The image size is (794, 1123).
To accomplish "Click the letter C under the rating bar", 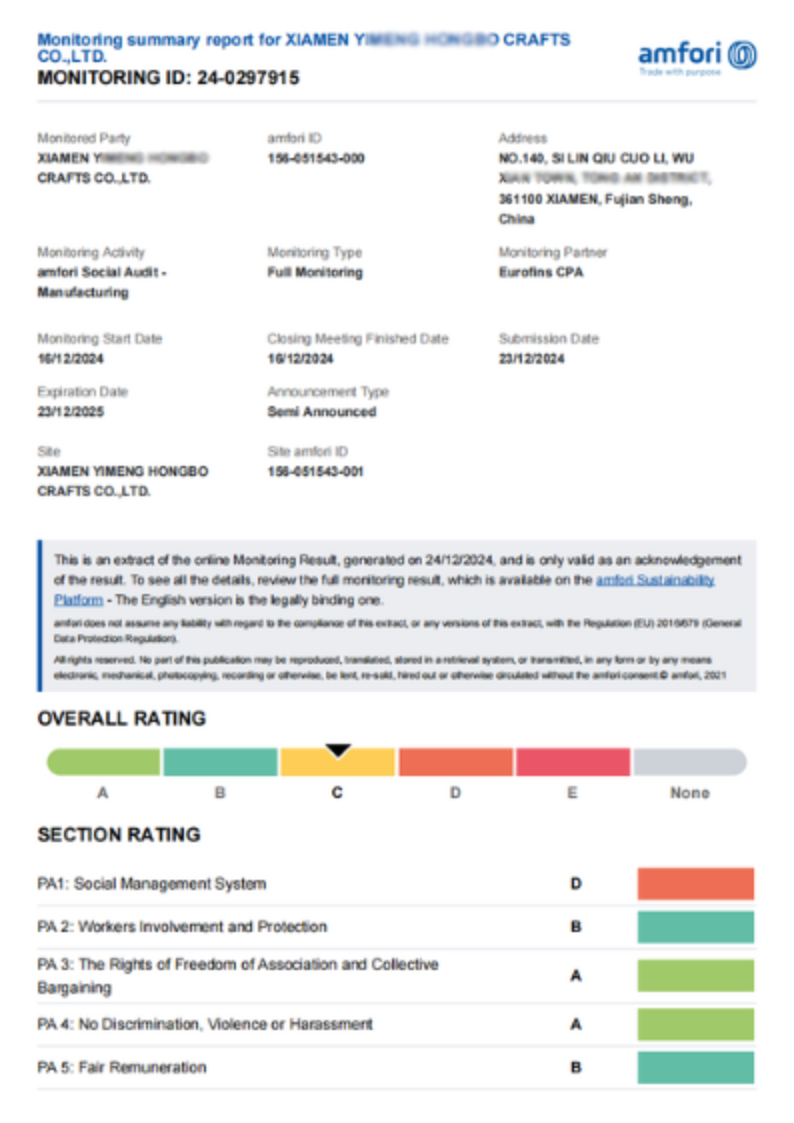I will pos(337,793).
